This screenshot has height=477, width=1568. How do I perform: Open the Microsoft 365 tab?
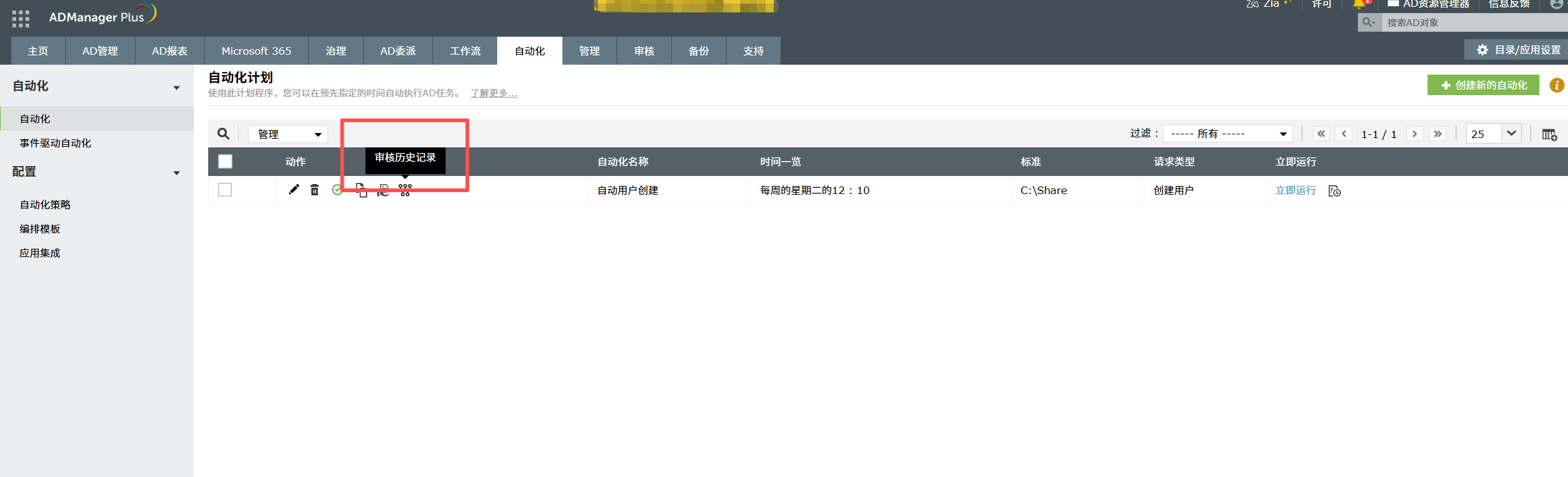tap(257, 51)
